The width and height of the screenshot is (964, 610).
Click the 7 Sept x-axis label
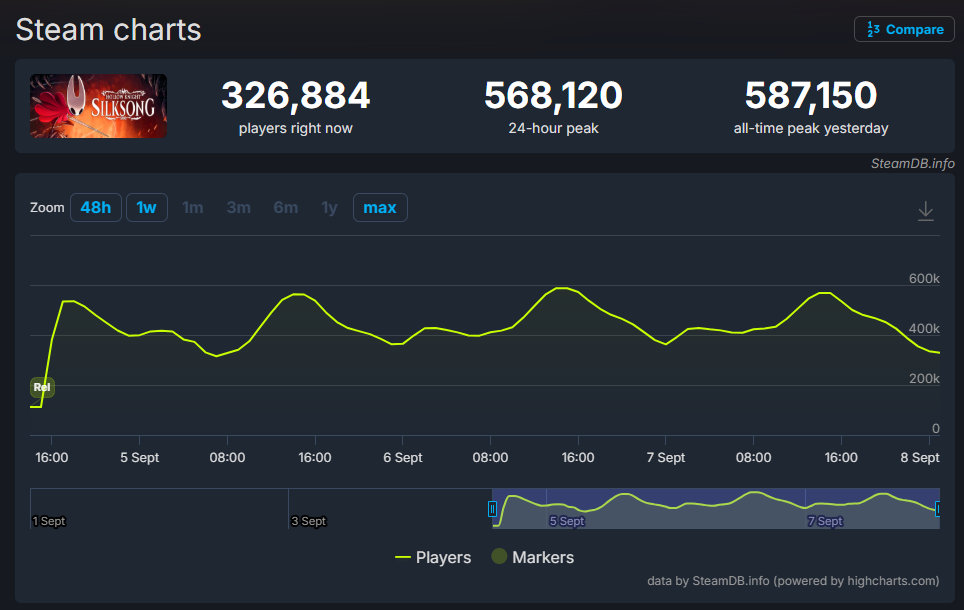pyautogui.click(x=666, y=458)
